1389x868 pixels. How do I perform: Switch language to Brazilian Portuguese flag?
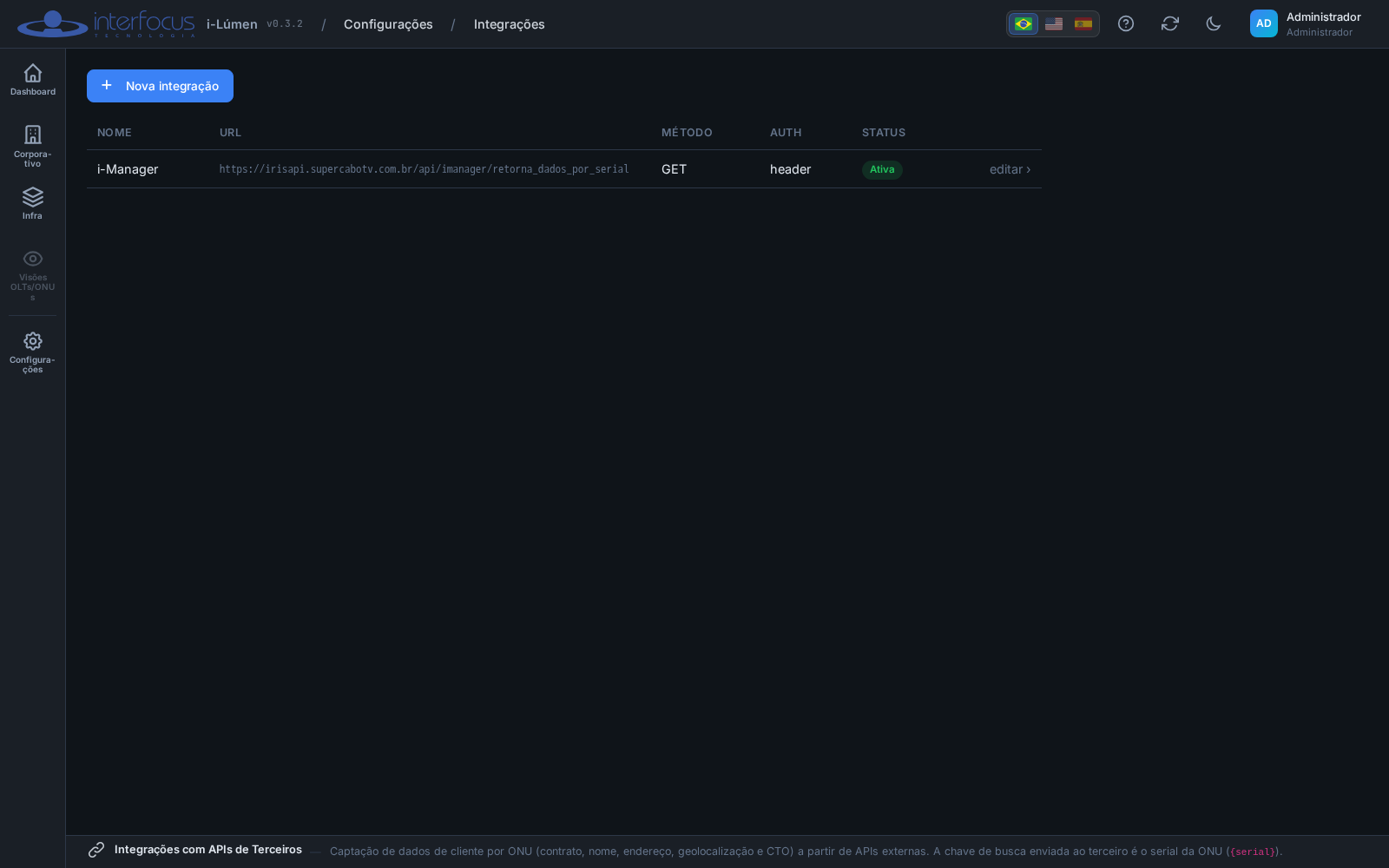pos(1024,23)
